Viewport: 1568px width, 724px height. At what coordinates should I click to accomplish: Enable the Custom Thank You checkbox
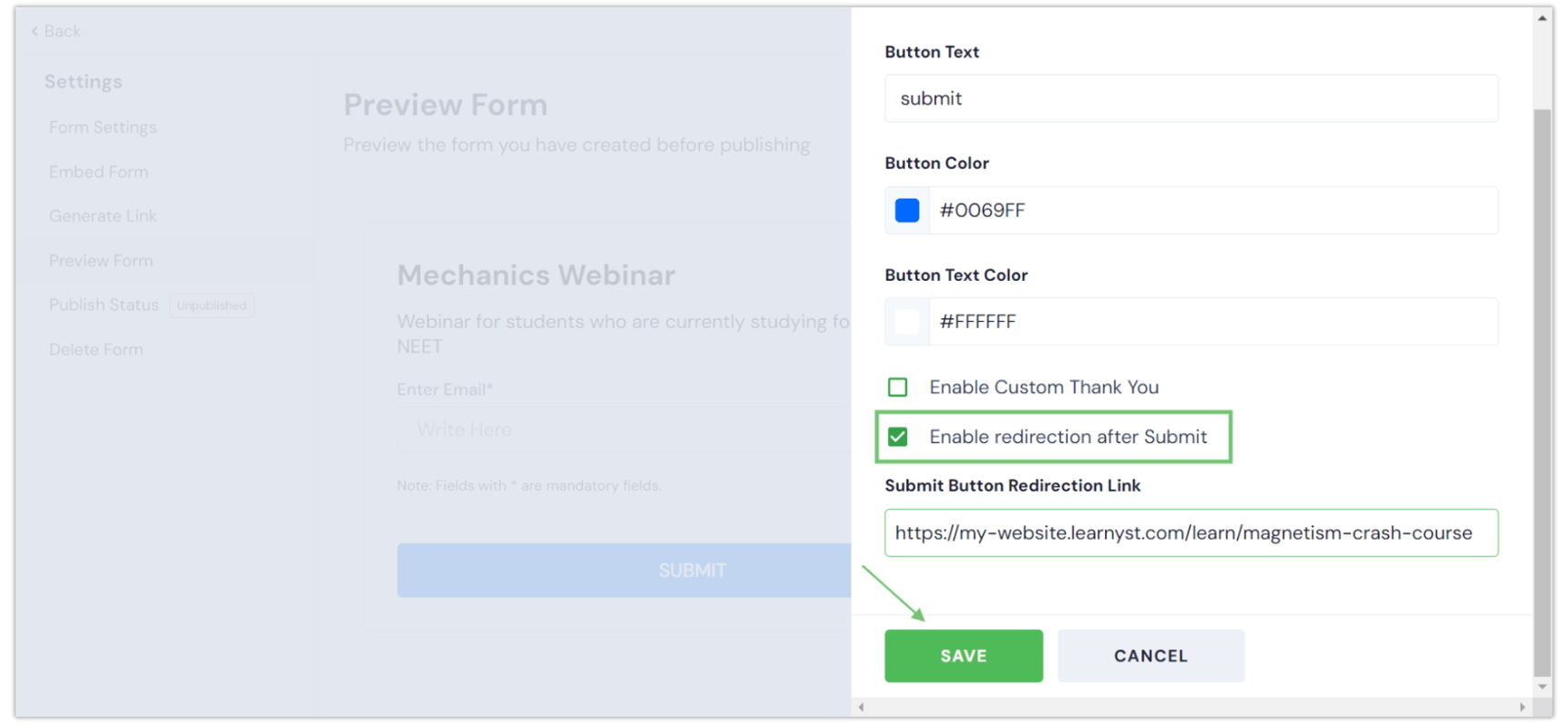(897, 387)
